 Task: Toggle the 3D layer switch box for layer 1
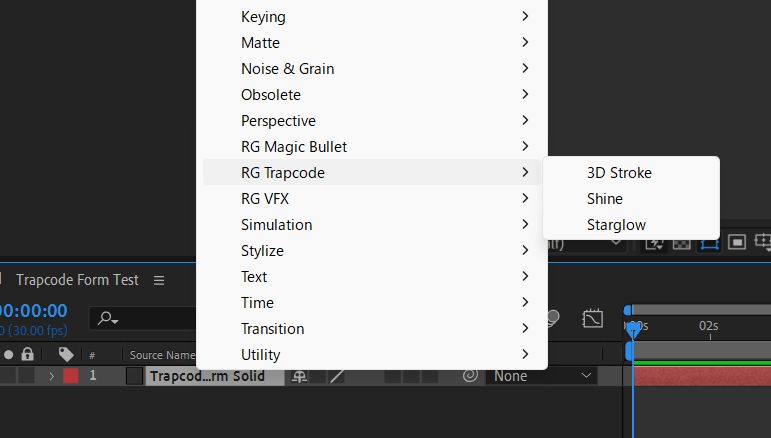click(x=430, y=376)
